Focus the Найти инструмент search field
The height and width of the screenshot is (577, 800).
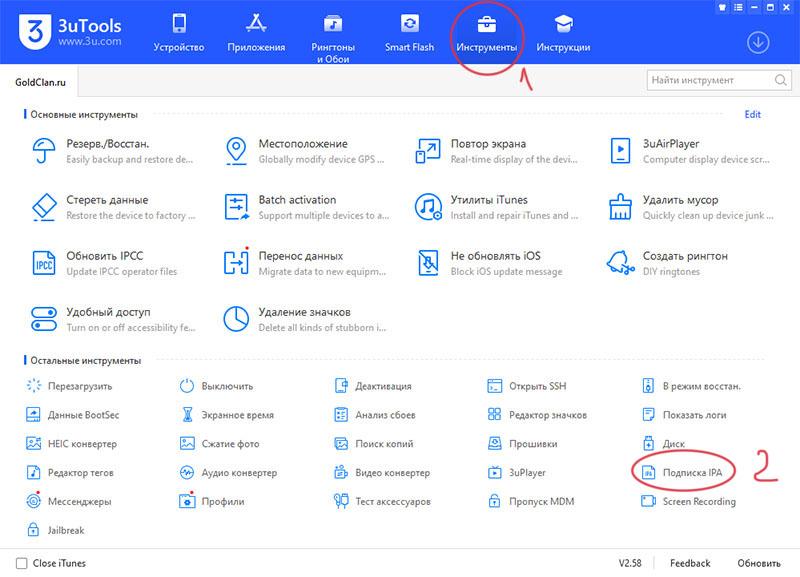[x=719, y=80]
